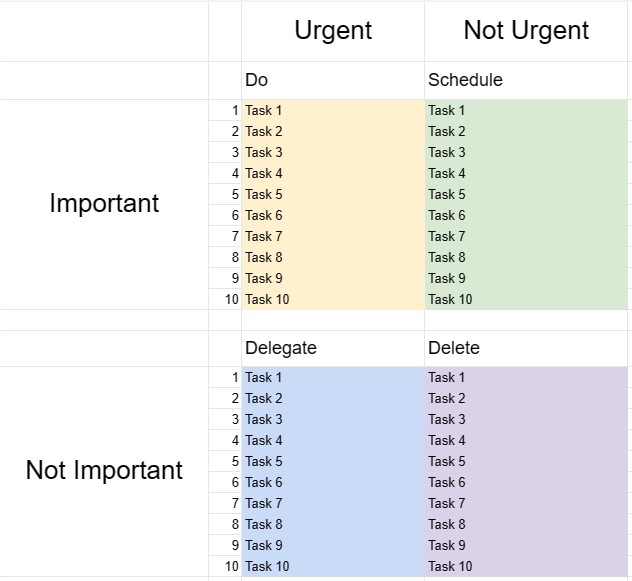This screenshot has height=581, width=632.
Task: Select Task 5 in the Do quadrant
Action: point(264,194)
